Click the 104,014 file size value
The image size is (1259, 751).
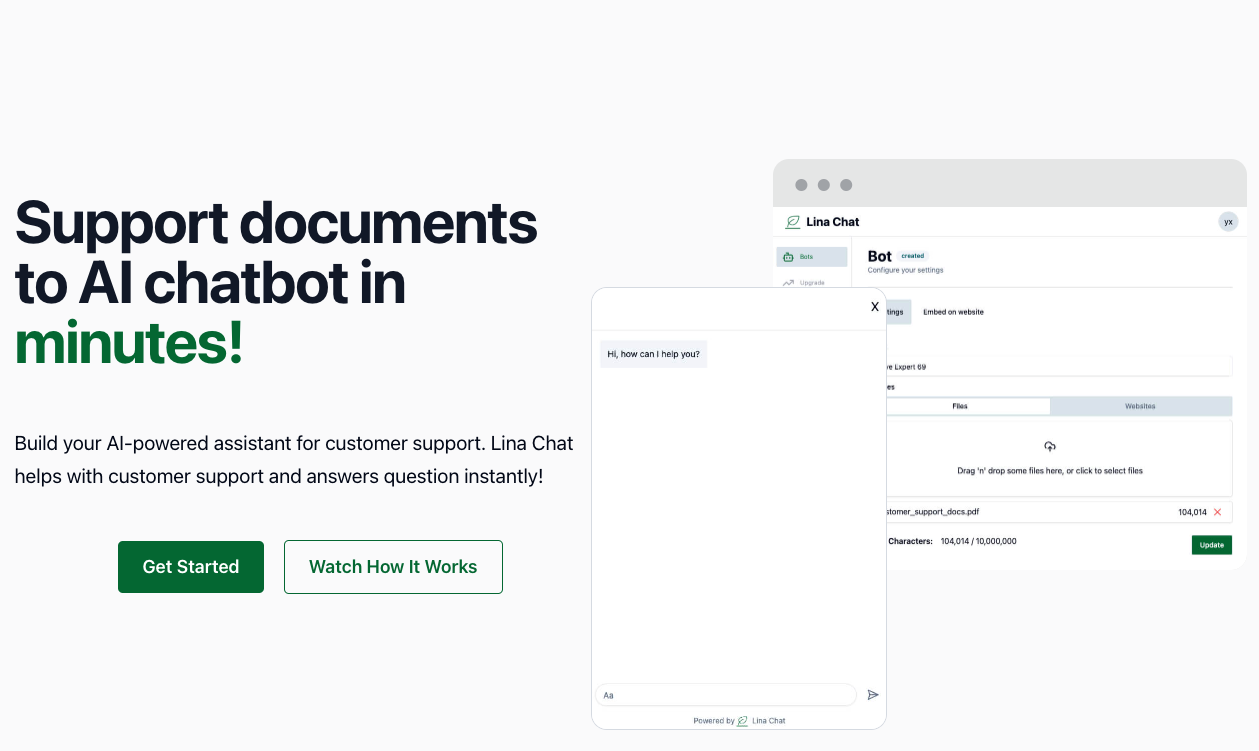pos(1192,512)
